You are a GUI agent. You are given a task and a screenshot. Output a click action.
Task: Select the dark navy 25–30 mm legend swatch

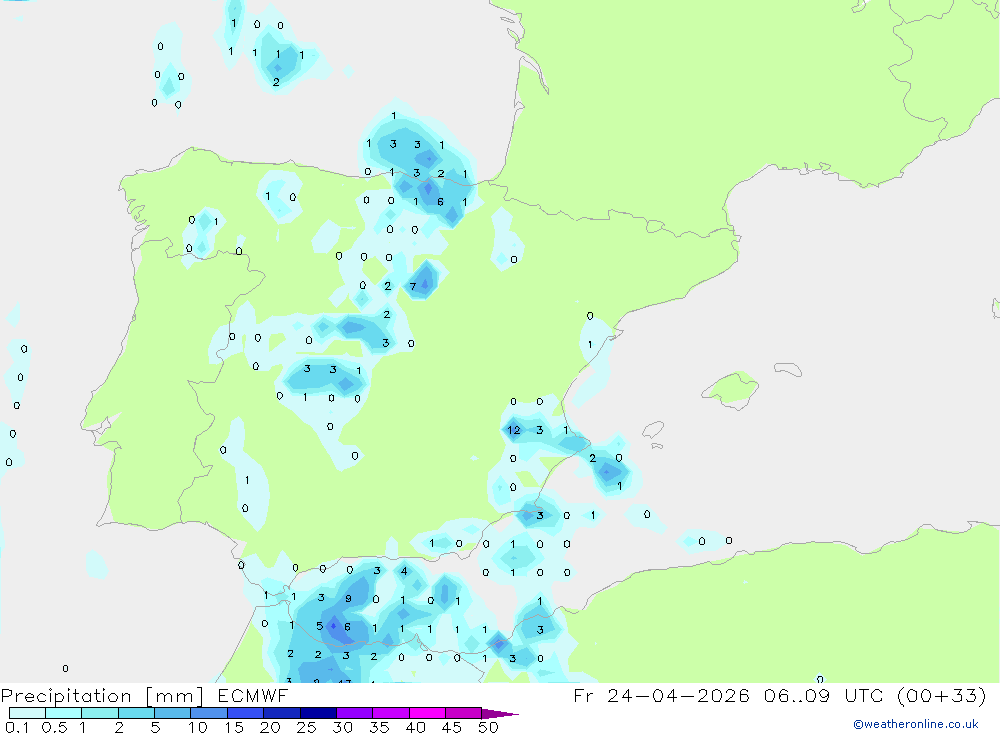coord(318,713)
